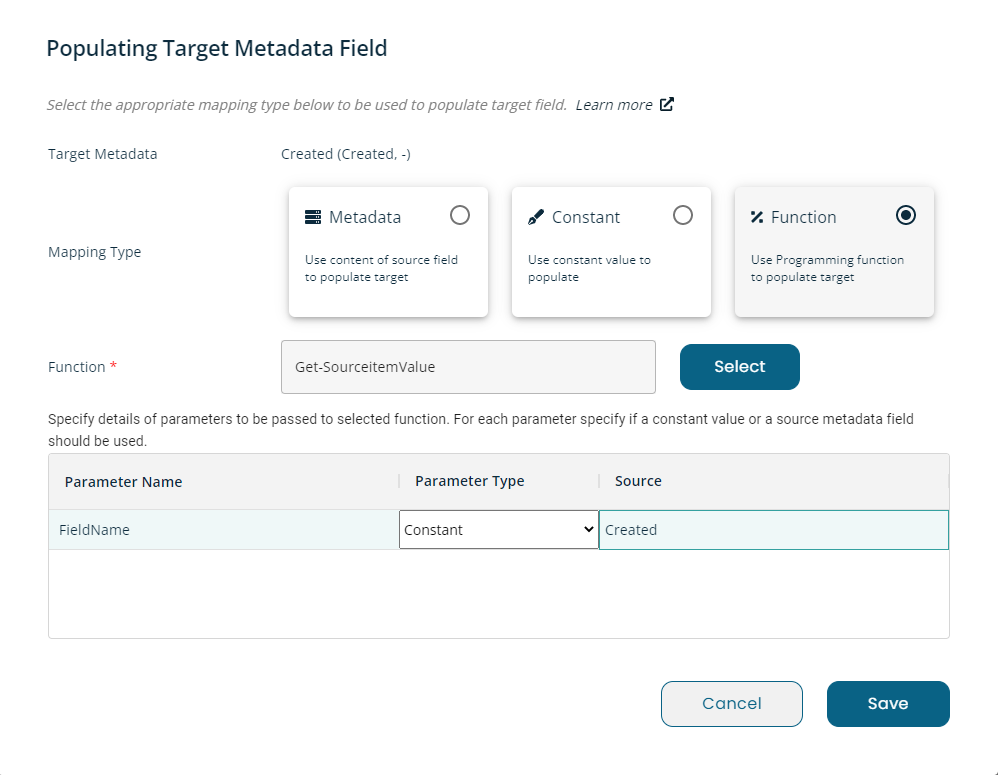Cancel the mapping dialog
This screenshot has height=775, width=998.
point(731,704)
